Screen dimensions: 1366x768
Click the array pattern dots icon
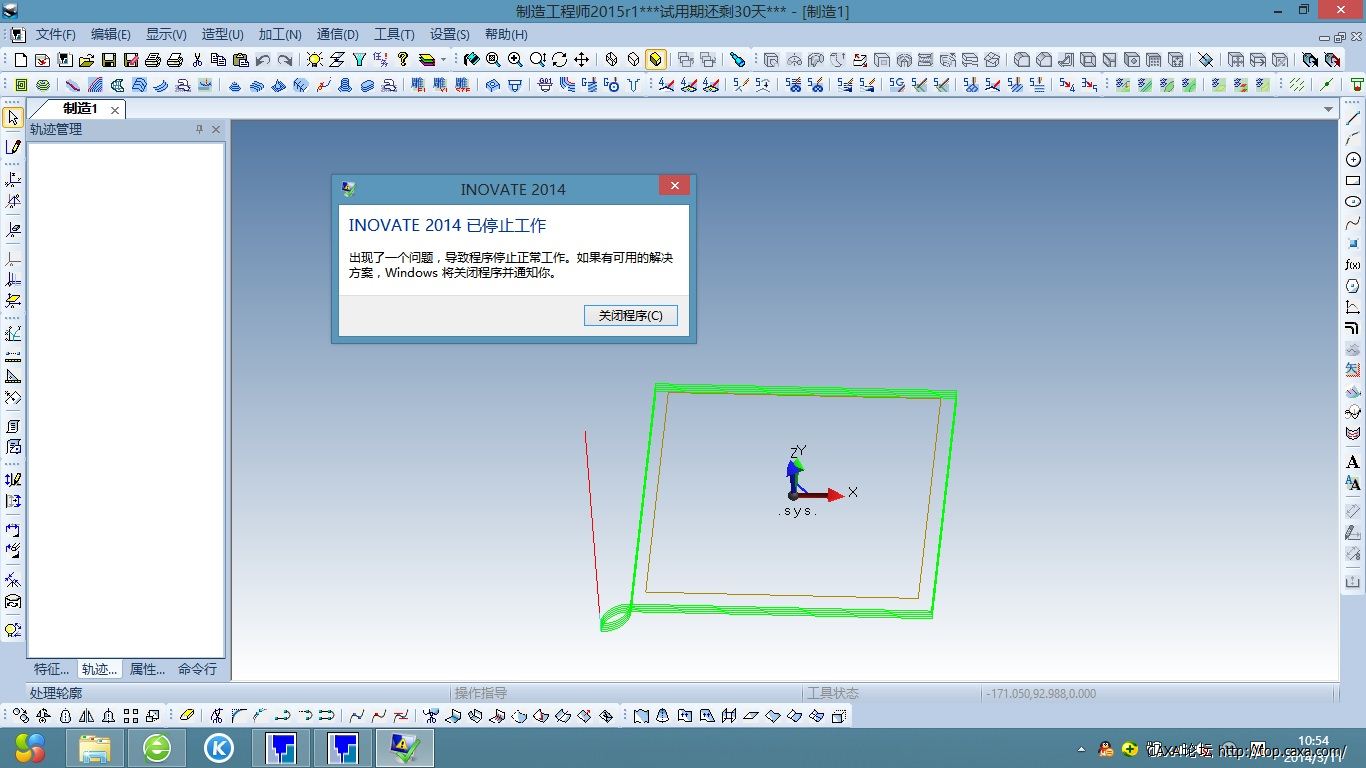(131, 716)
